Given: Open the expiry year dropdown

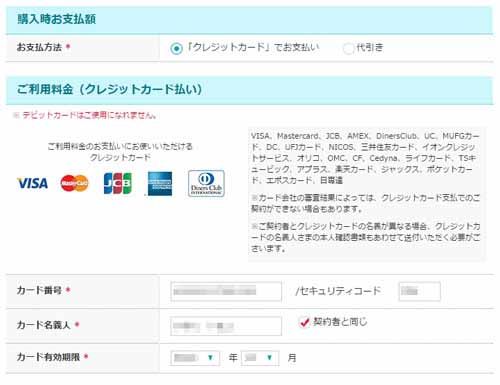Looking at the screenshot, I should pyautogui.click(x=195, y=358).
